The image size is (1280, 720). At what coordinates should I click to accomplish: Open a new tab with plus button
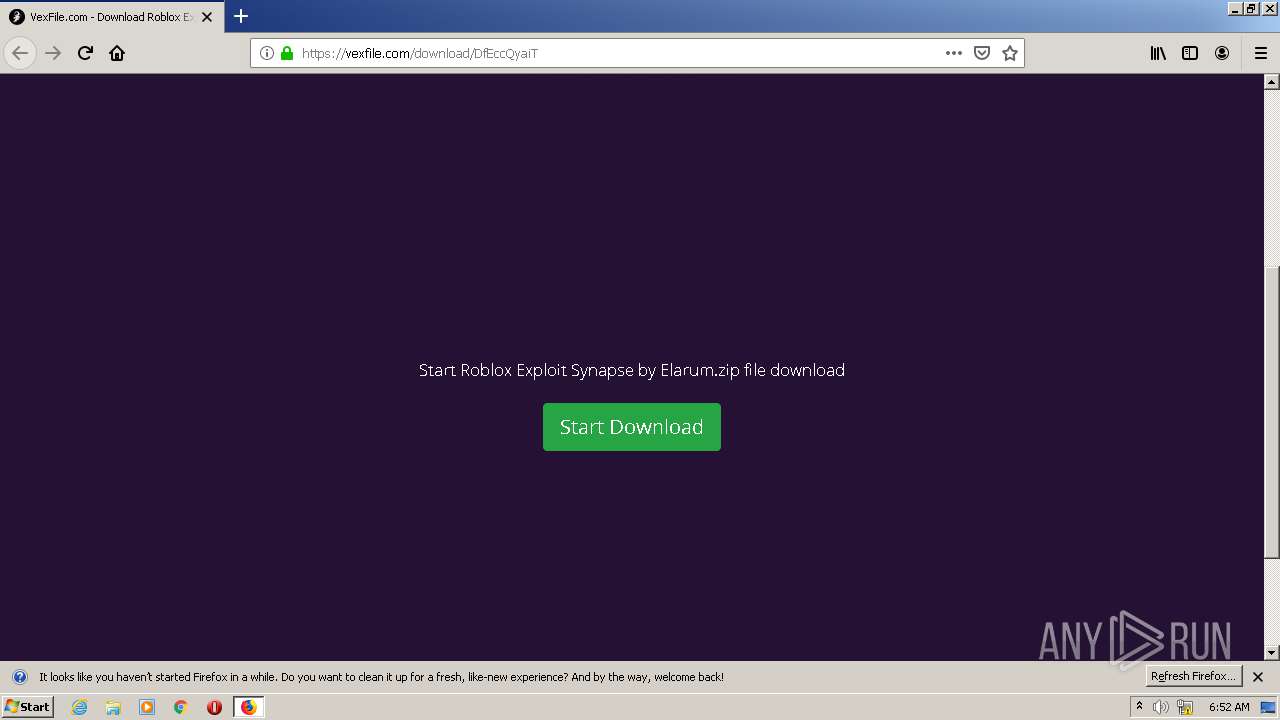coord(241,16)
